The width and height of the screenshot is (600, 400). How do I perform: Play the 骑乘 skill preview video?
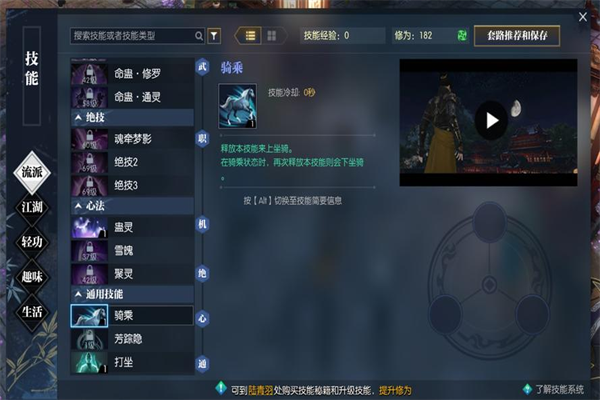point(491,121)
